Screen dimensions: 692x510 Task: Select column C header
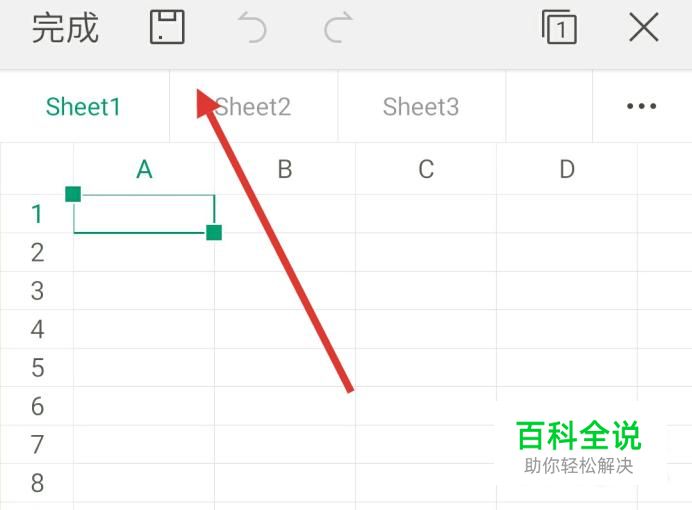point(426,169)
